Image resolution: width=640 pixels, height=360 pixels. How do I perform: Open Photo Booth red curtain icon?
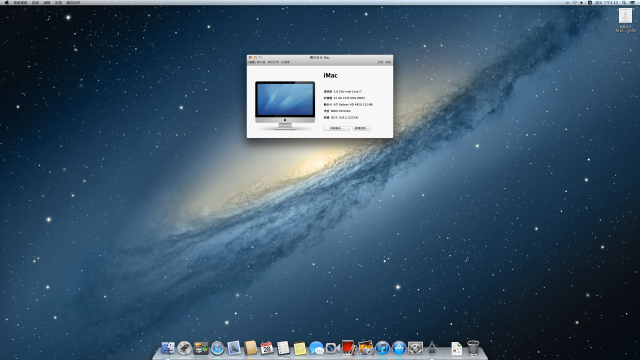[x=349, y=348]
